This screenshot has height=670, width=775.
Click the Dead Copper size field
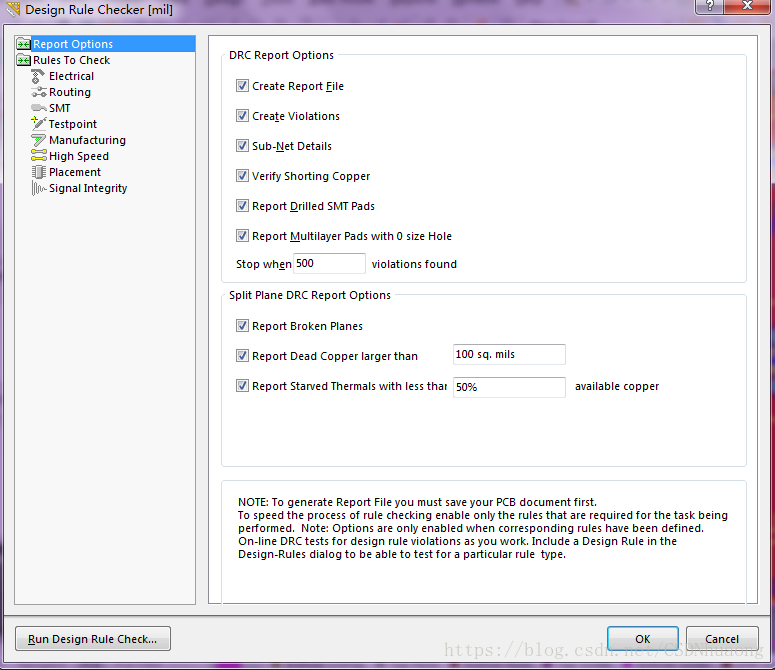pos(509,355)
